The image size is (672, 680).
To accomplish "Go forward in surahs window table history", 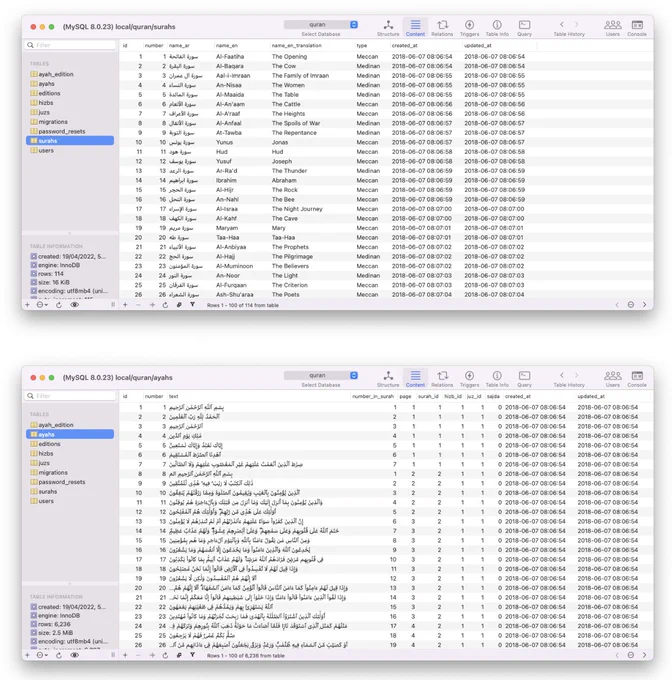I will point(577,24).
